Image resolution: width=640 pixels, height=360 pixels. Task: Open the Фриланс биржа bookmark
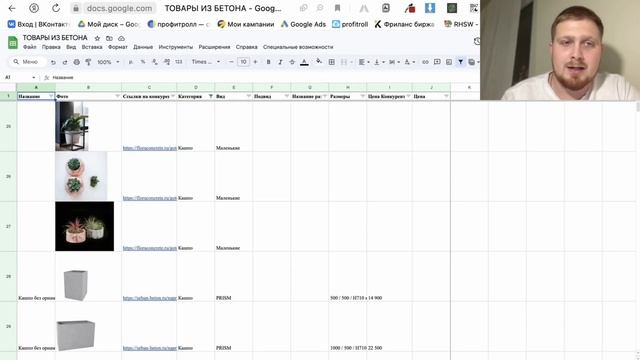click(404, 24)
